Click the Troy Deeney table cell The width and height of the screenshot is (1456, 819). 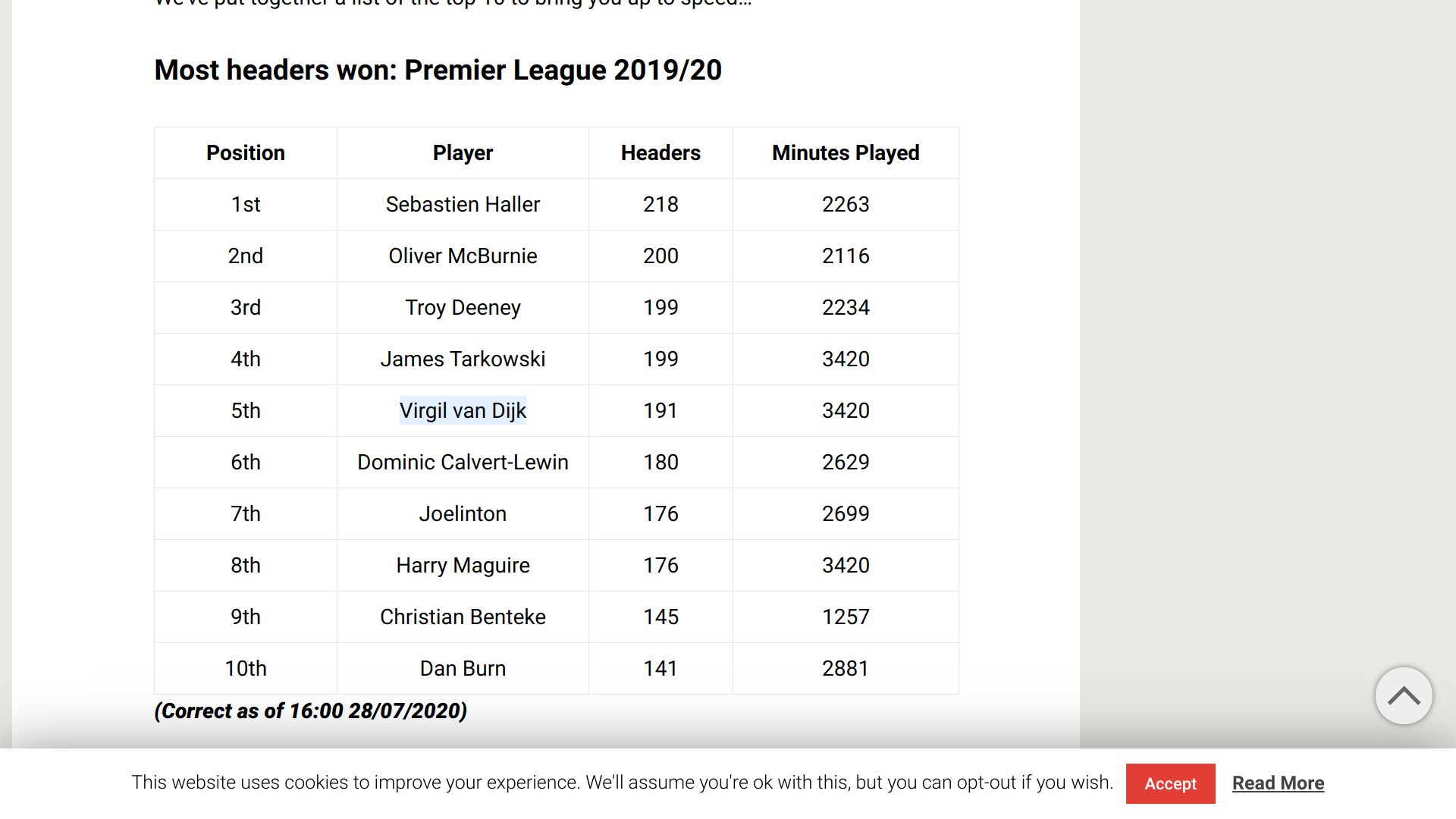click(x=463, y=308)
